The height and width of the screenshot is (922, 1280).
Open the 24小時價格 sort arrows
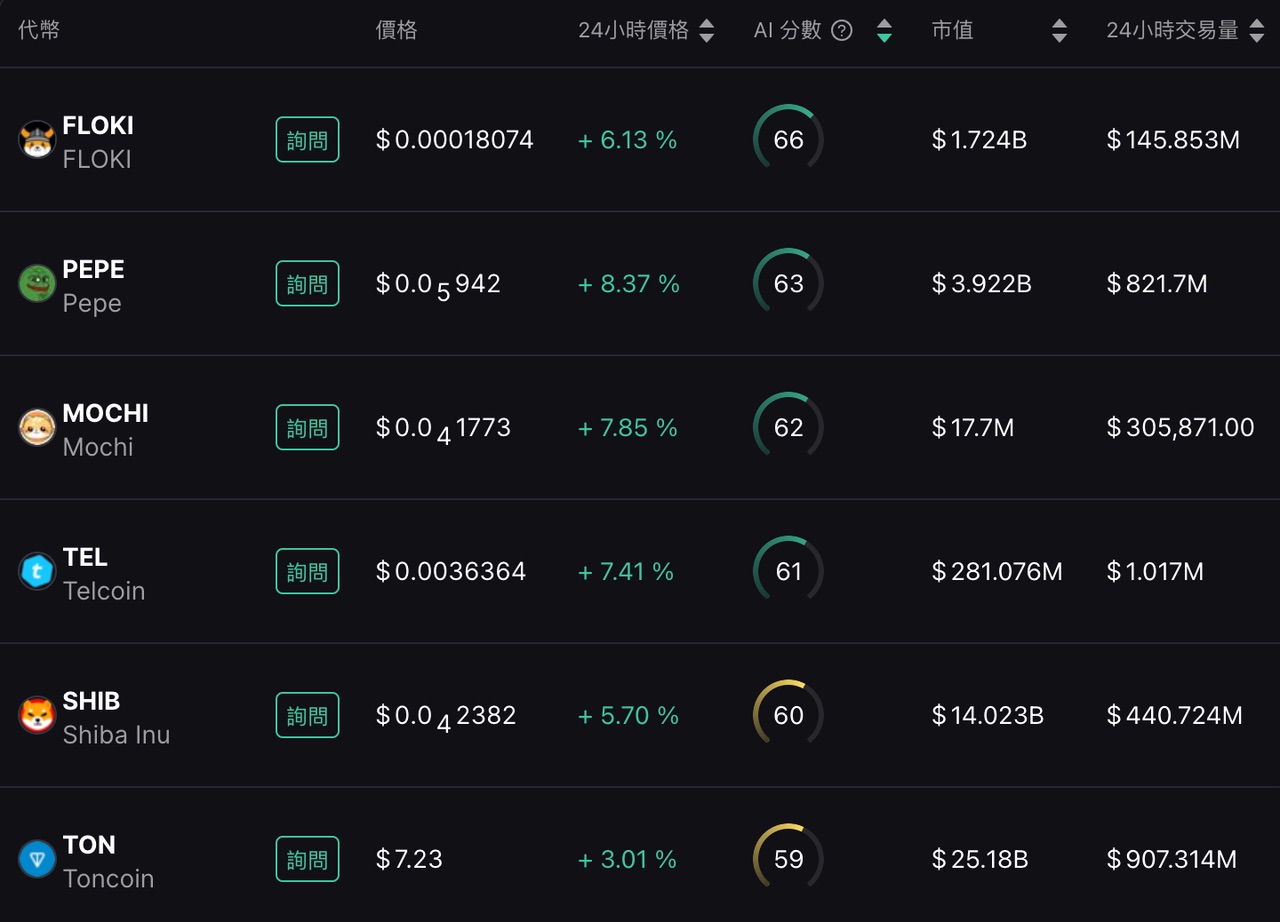click(708, 30)
